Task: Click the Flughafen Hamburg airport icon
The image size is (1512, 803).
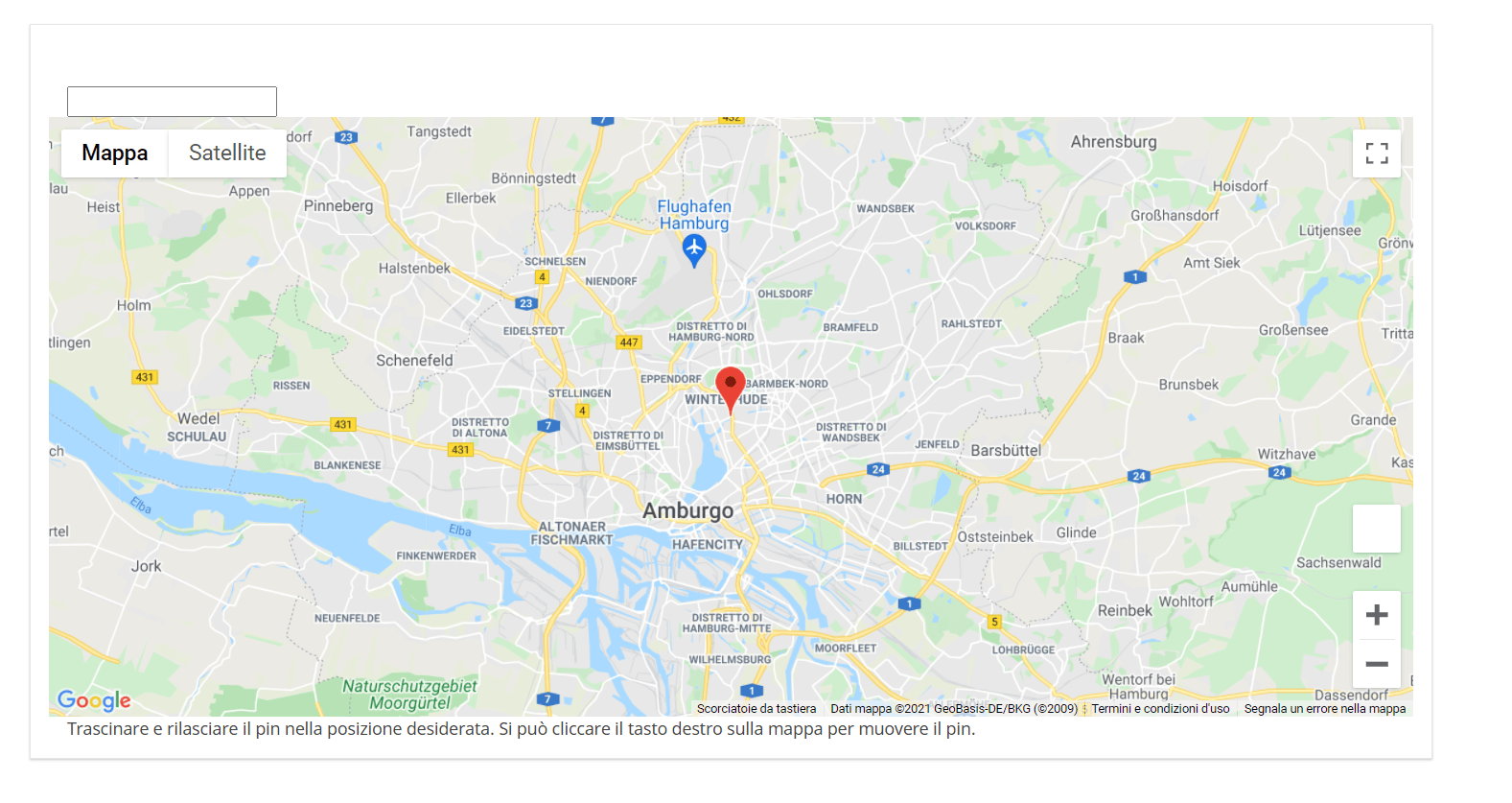Action: pos(694,250)
